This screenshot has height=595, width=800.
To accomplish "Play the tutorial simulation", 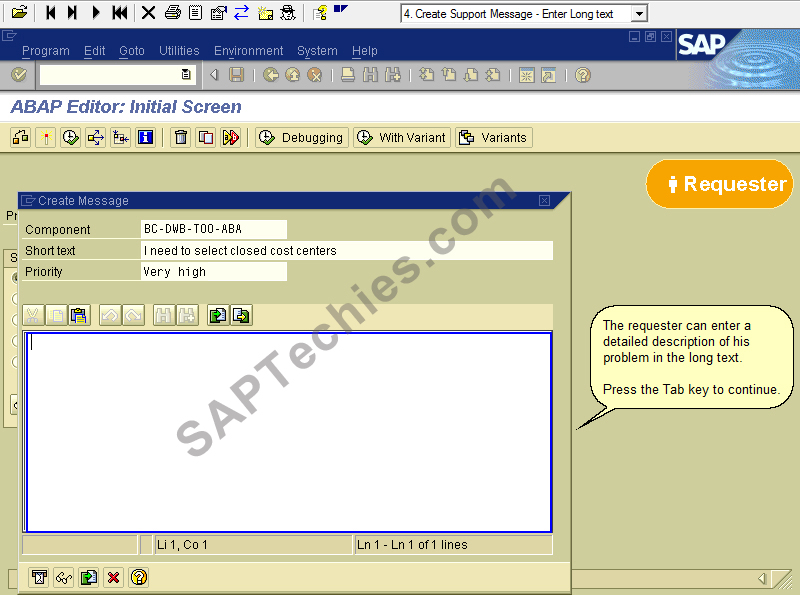I will pos(95,12).
